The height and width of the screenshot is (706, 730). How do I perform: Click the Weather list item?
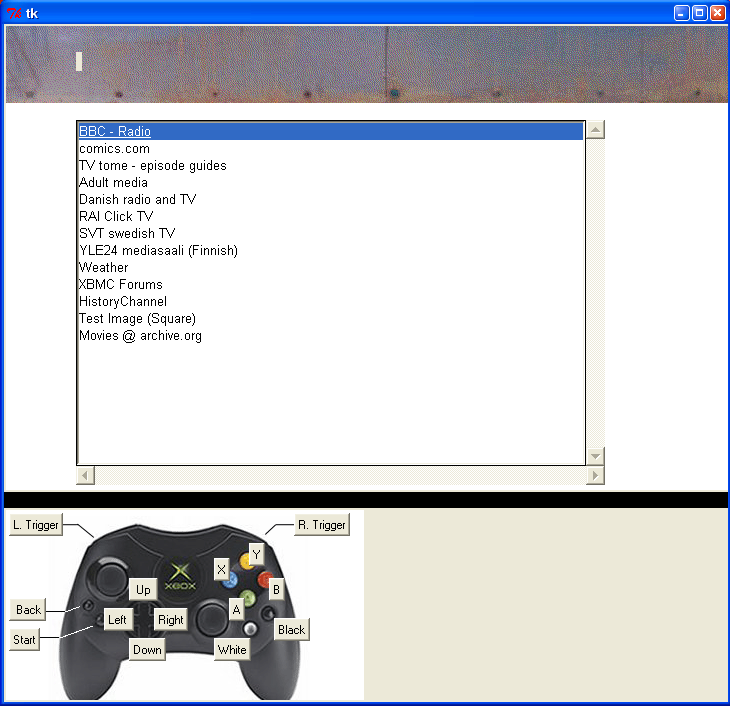331,267
